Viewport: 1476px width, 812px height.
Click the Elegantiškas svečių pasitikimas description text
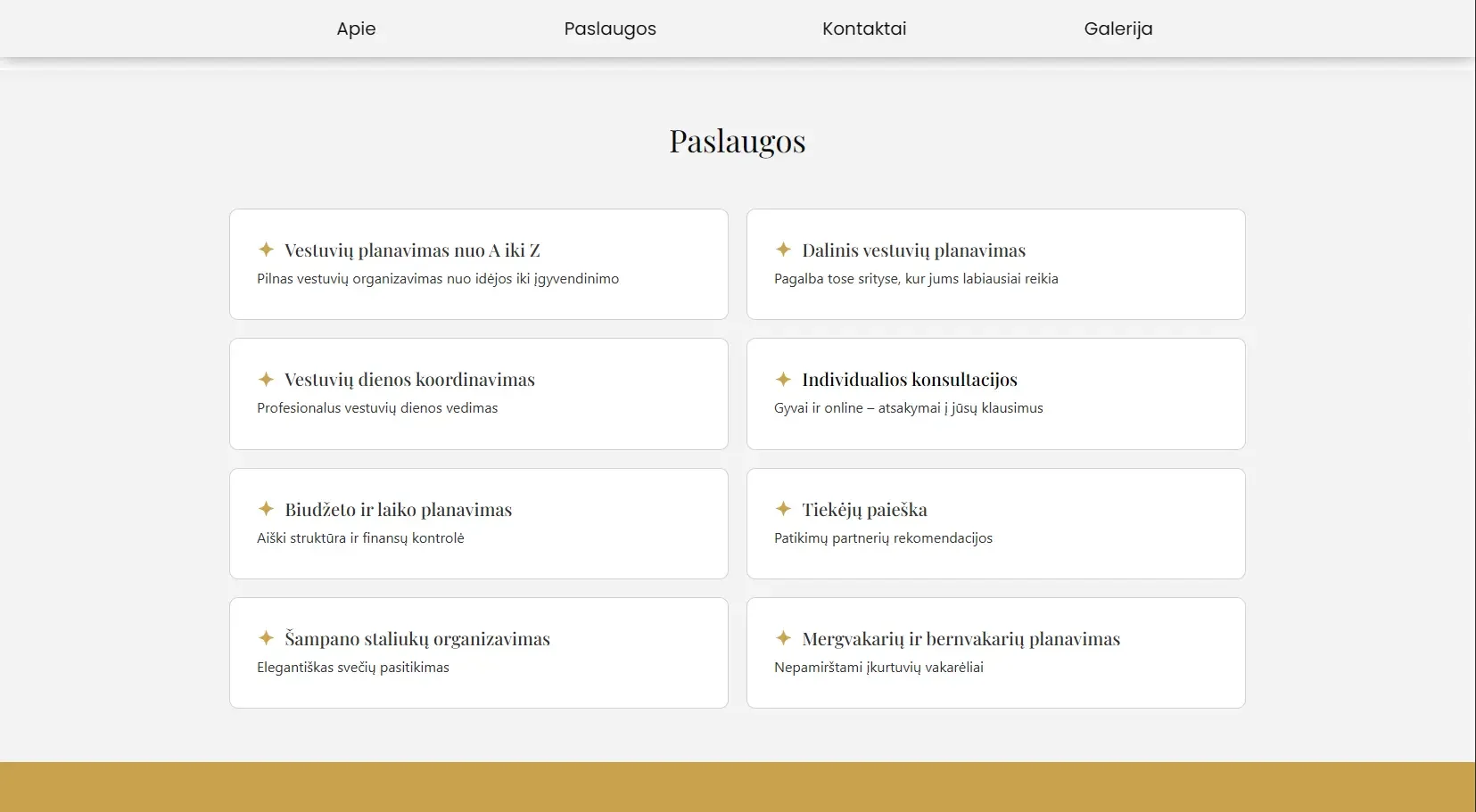[353, 668]
